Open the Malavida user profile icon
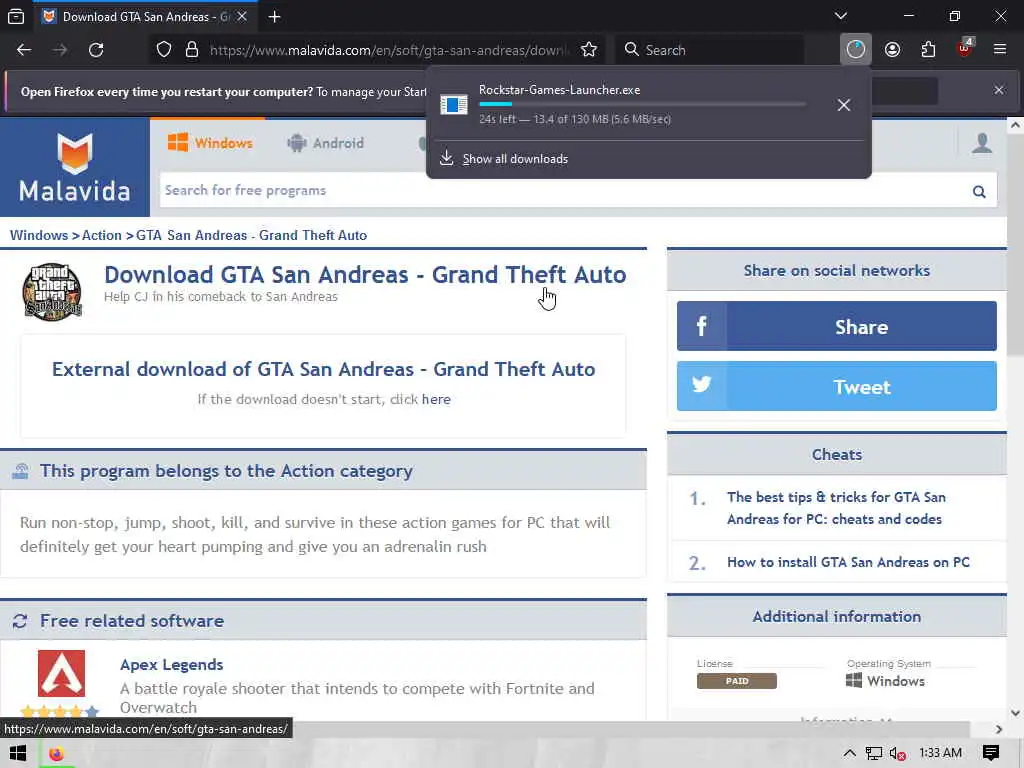Viewport: 1024px width, 768px height. (982, 143)
